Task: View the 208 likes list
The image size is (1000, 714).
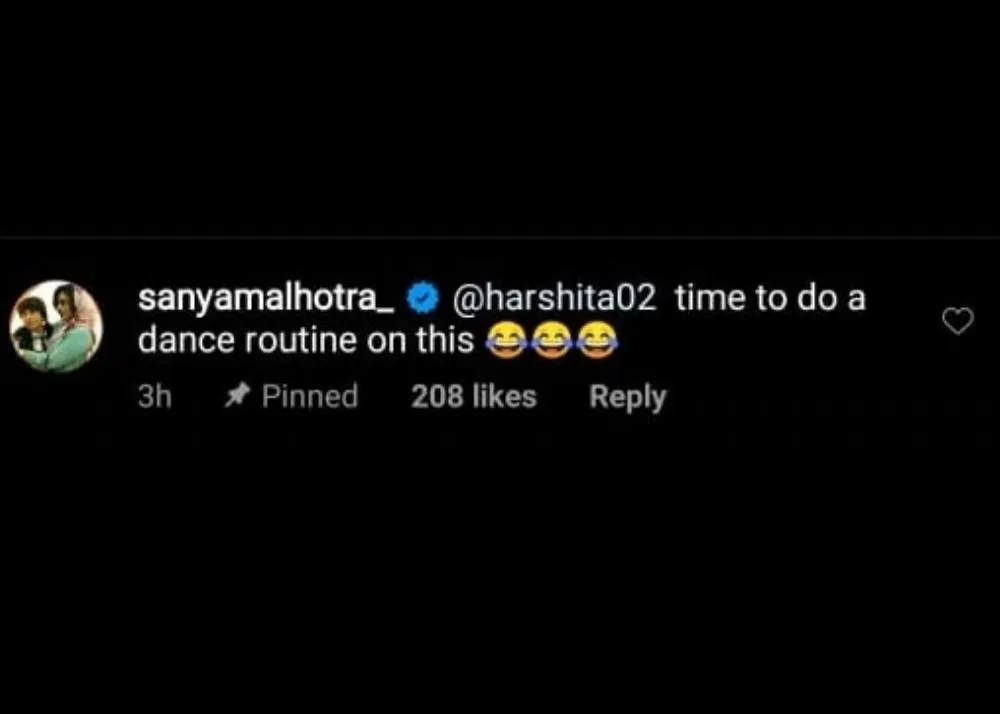Action: pos(474,397)
